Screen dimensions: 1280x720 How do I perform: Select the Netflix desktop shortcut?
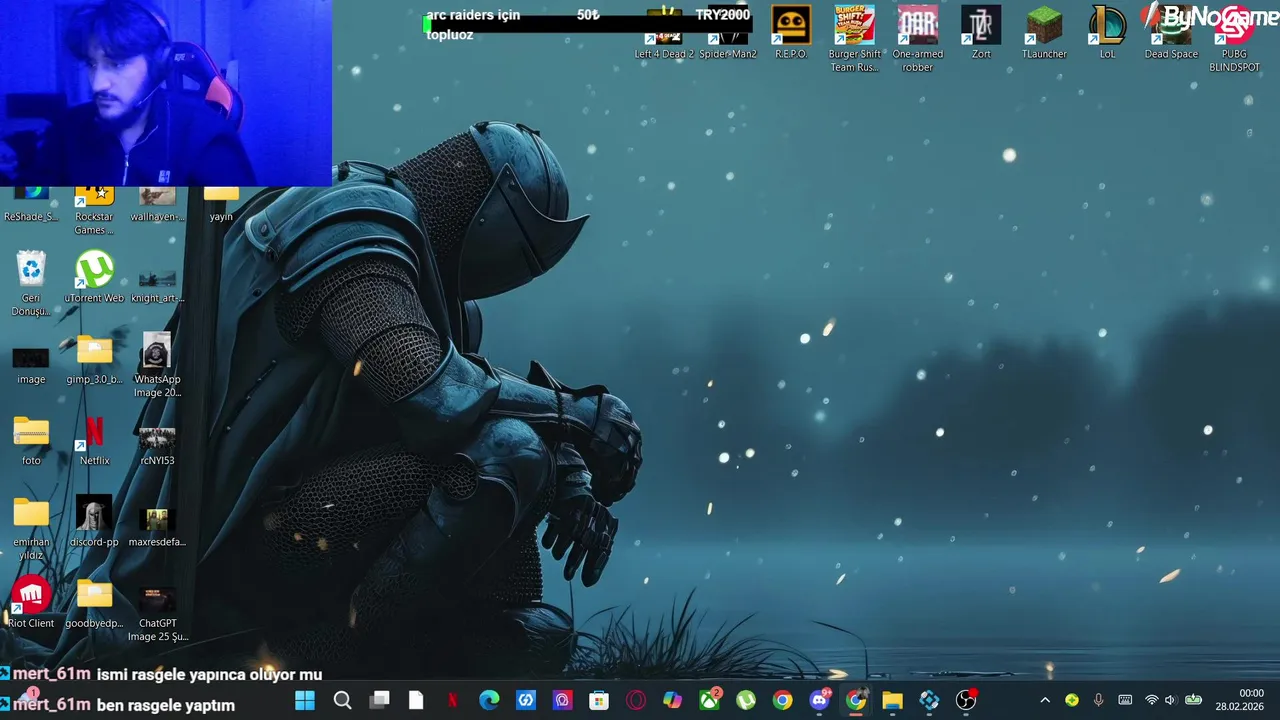pyautogui.click(x=94, y=440)
